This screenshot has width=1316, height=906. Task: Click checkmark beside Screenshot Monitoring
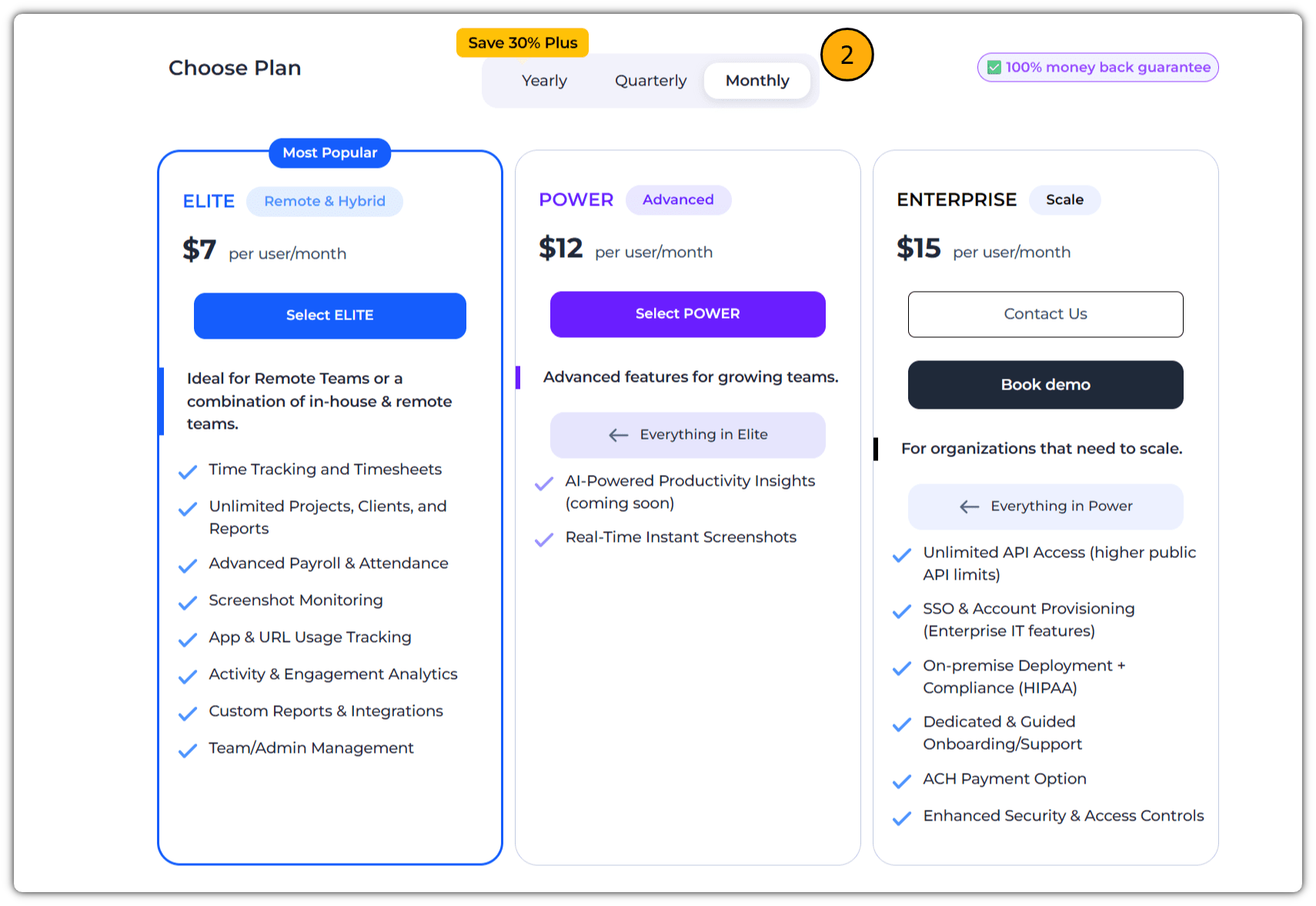pos(188,603)
